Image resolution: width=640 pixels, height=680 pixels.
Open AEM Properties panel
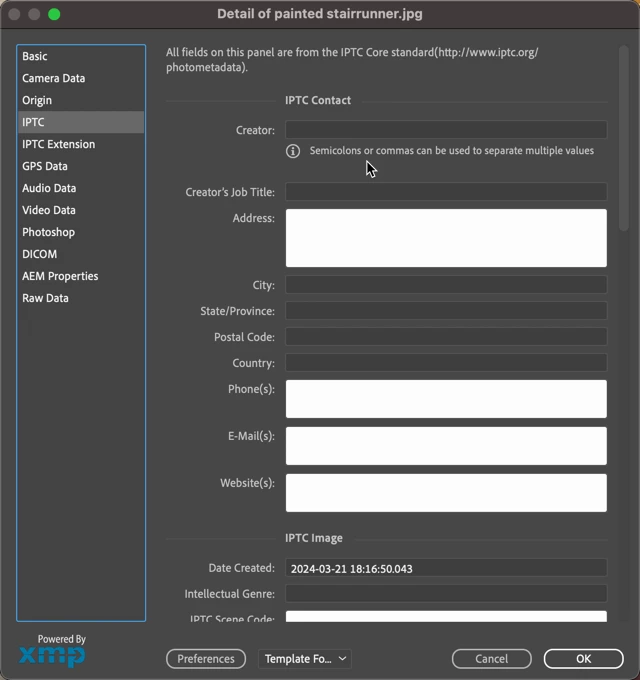pos(81,276)
